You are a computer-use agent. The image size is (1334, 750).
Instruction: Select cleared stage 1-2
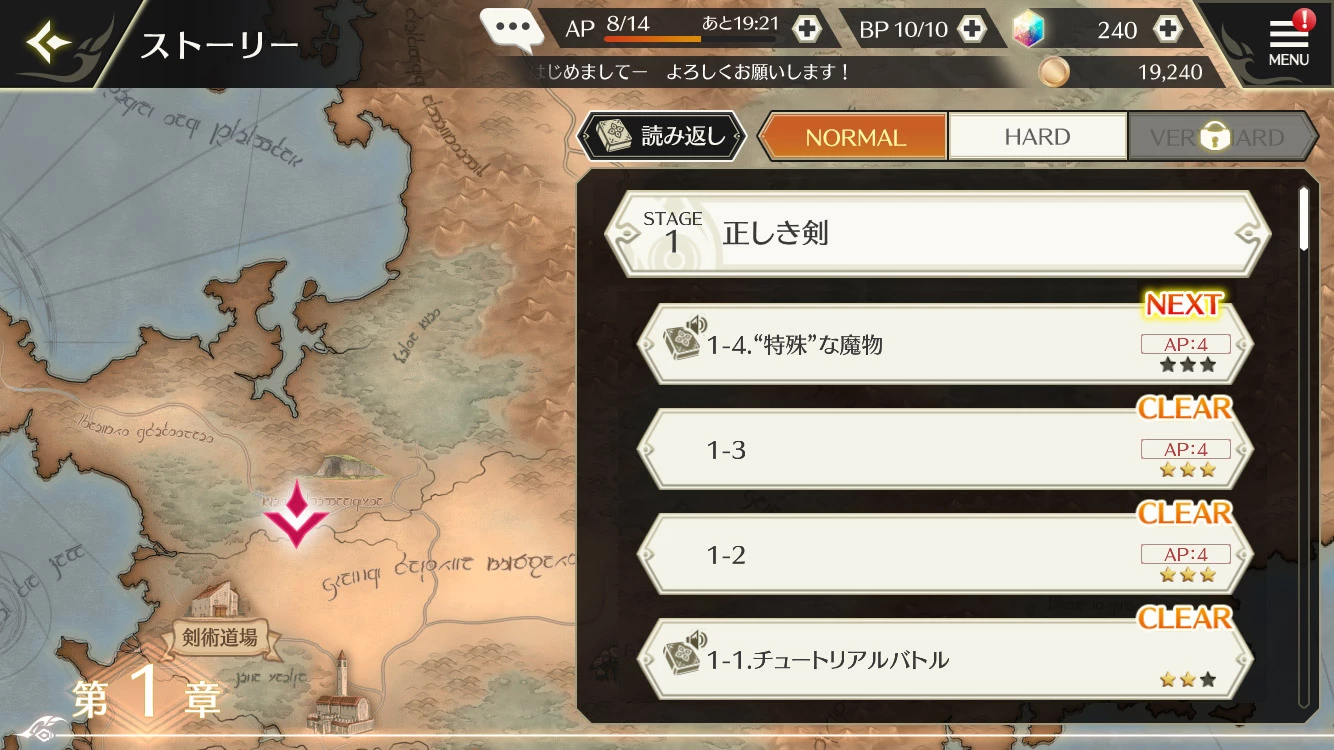tap(945, 554)
